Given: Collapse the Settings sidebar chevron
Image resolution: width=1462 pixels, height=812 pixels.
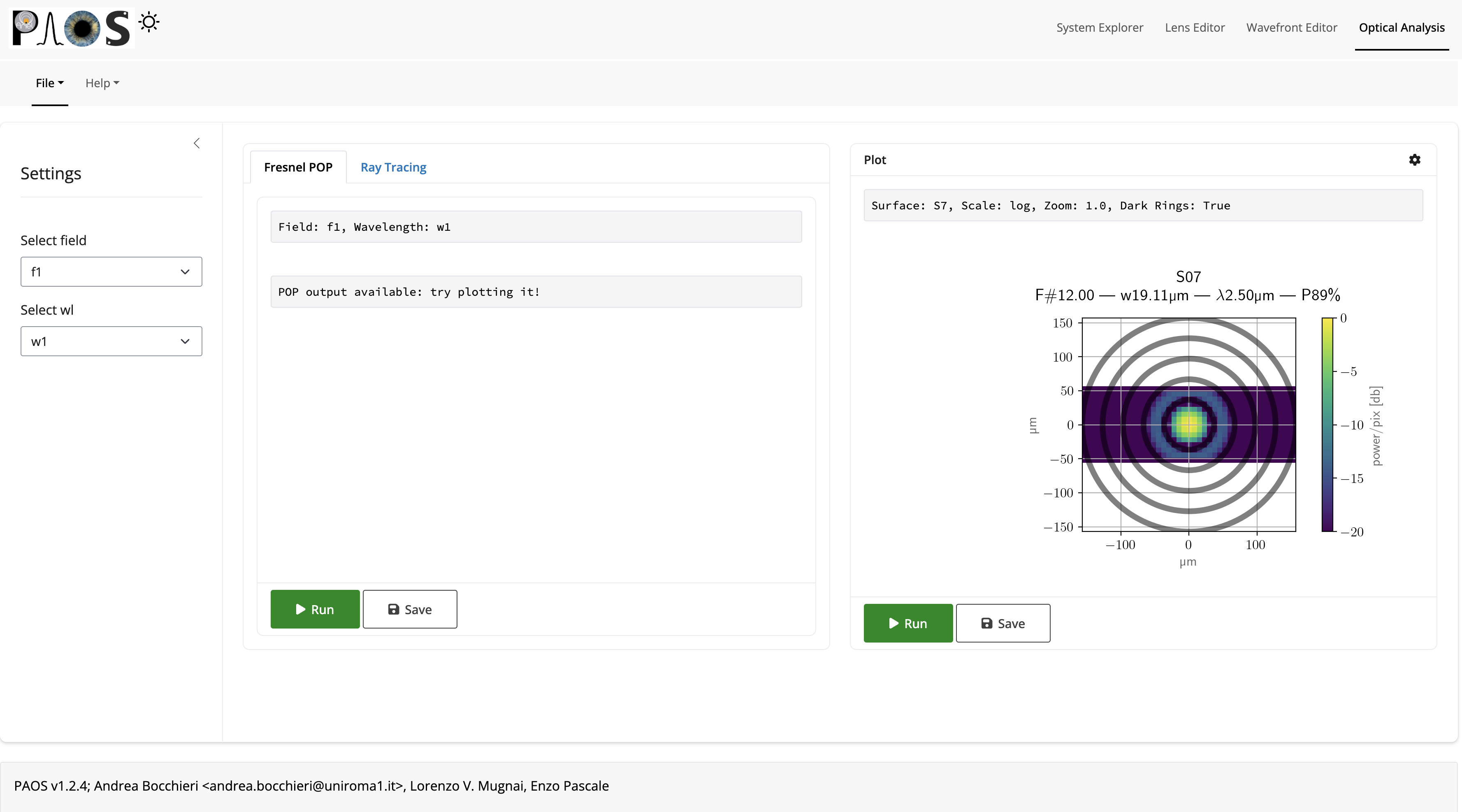Looking at the screenshot, I should click(196, 143).
